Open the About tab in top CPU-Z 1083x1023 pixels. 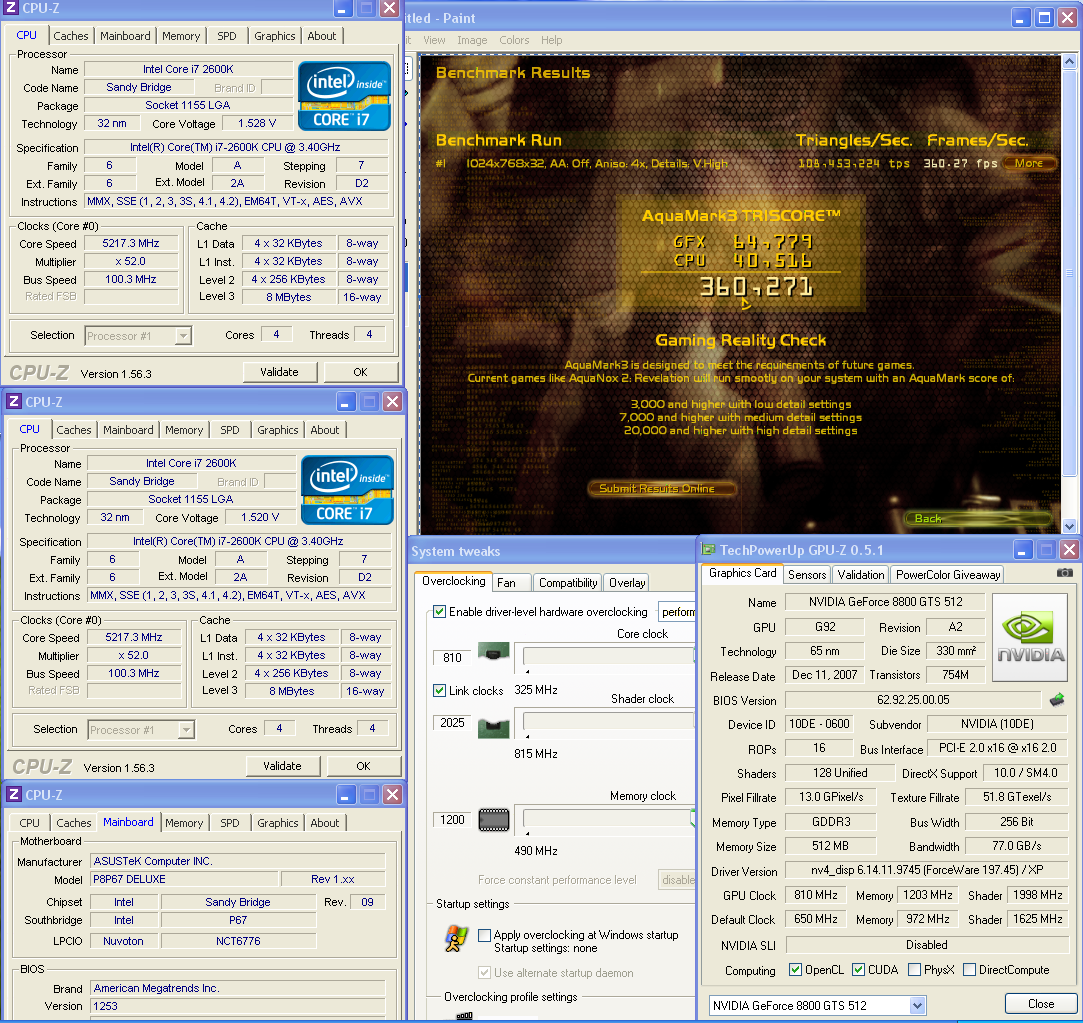click(x=322, y=36)
